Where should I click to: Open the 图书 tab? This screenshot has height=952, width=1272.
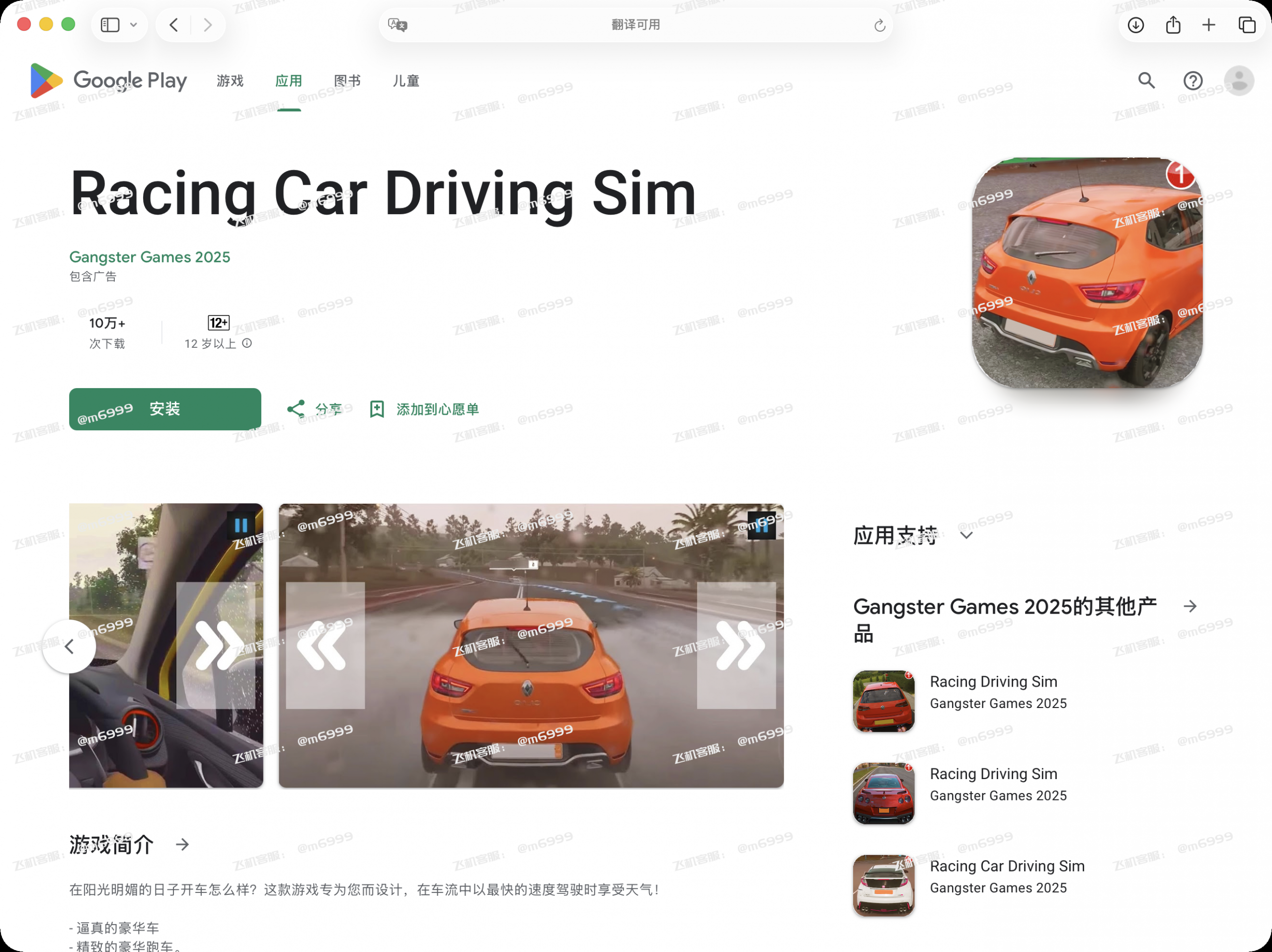pos(347,81)
